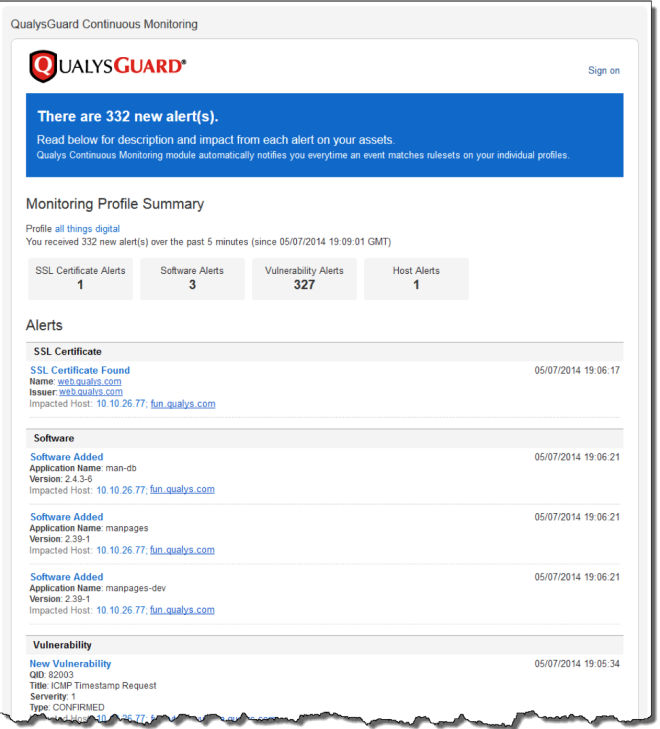
Task: Click fun.qualys.com under SSL Certificate Found
Action: click(183, 404)
